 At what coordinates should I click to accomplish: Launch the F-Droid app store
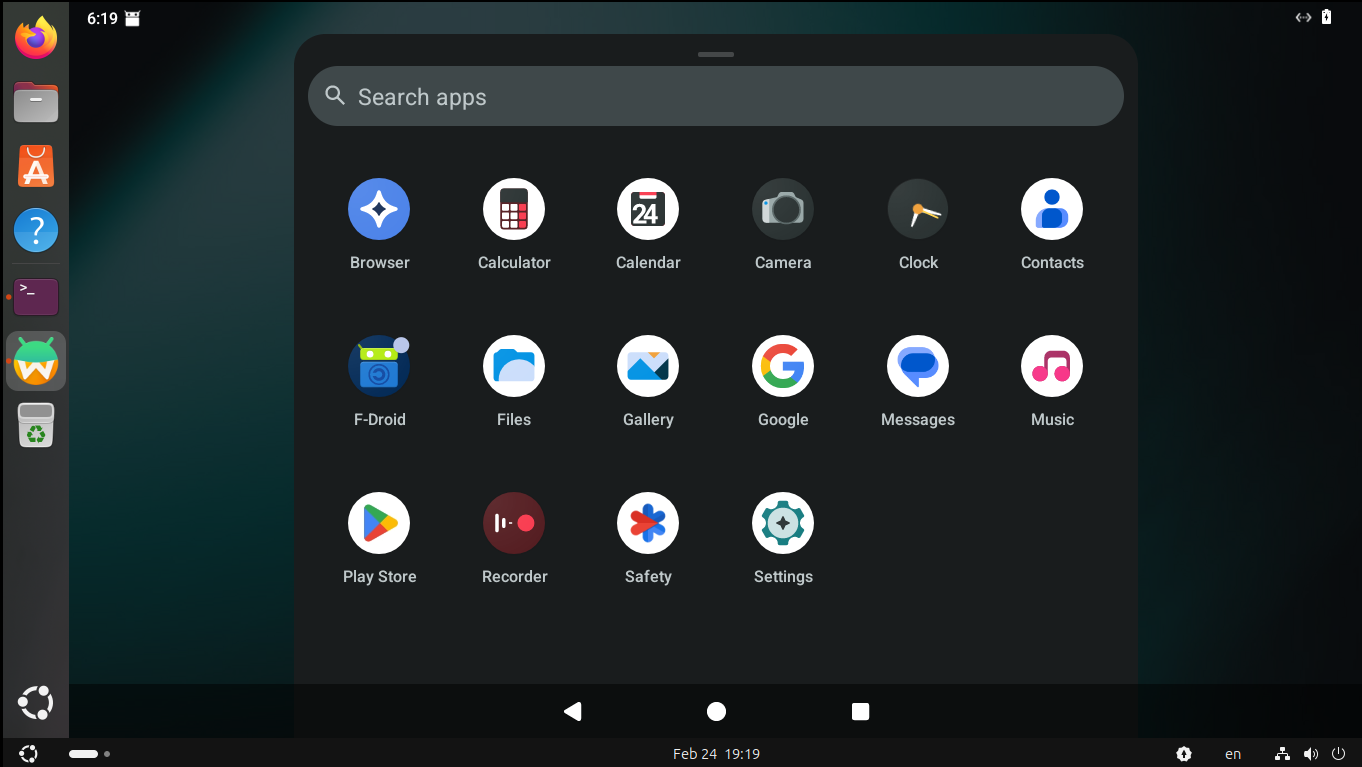(x=379, y=366)
